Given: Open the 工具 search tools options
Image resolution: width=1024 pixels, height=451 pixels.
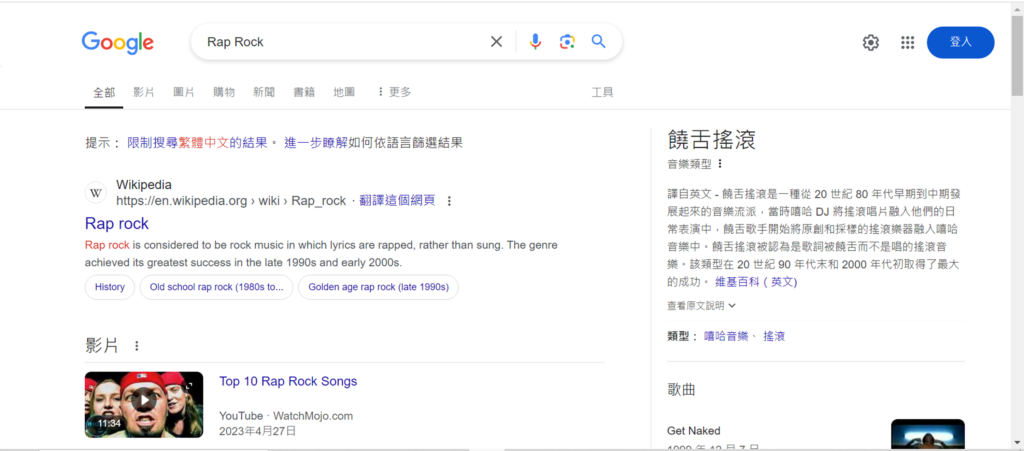Looking at the screenshot, I should pos(602,92).
